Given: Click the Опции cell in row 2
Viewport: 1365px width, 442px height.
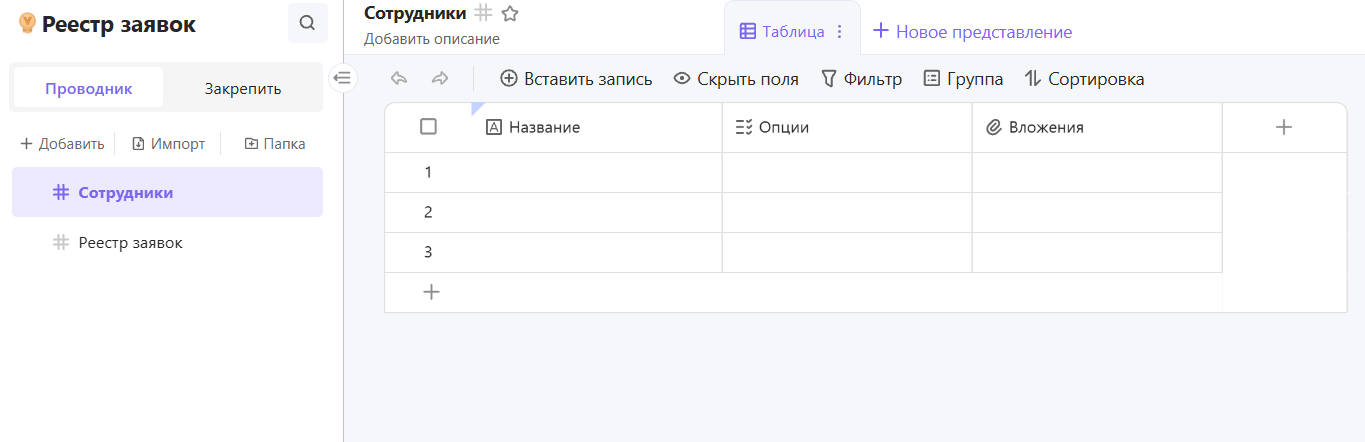Looking at the screenshot, I should [847, 212].
